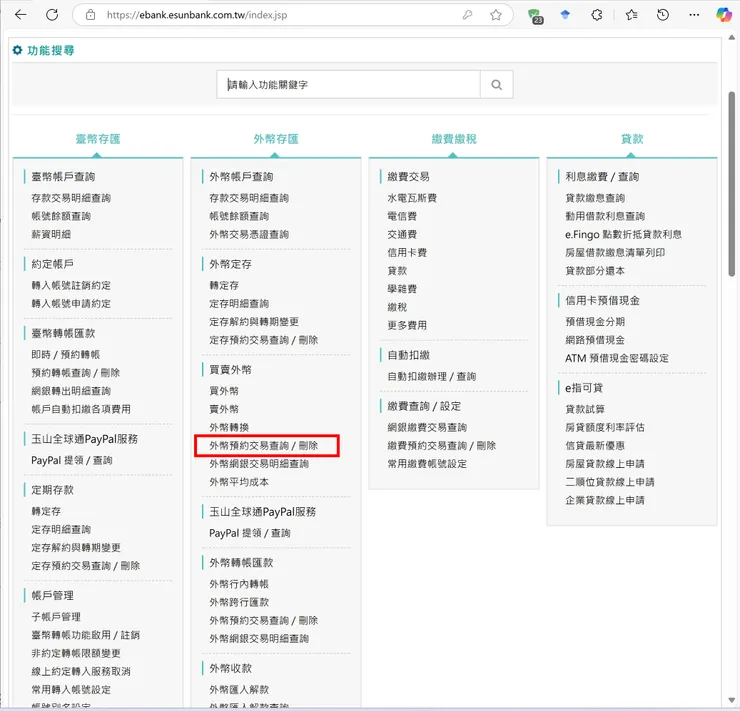Open 電信費 payment
Viewport: 740px width, 711px height.
(402, 216)
